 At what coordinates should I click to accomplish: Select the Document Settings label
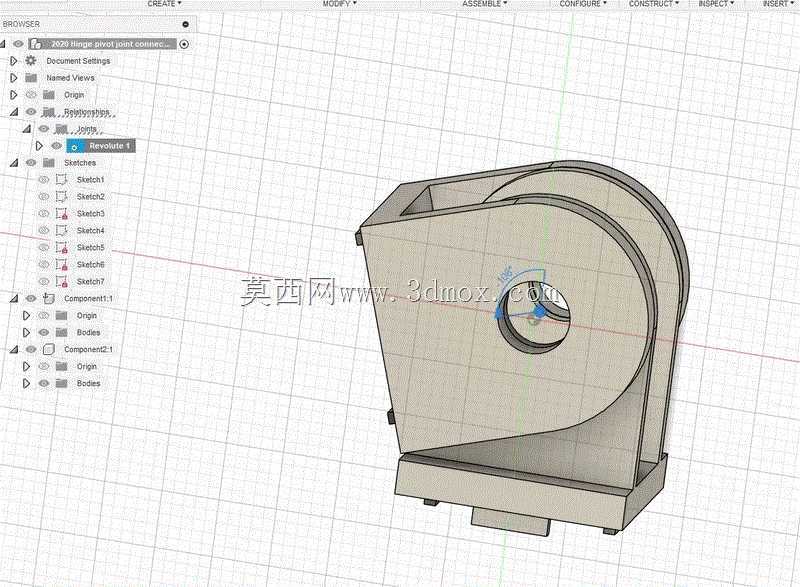[x=78, y=61]
